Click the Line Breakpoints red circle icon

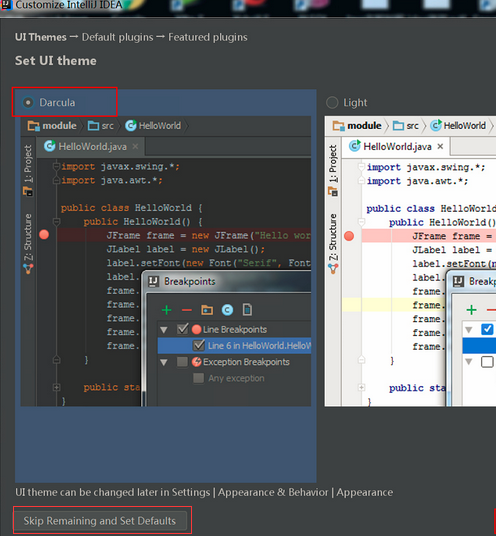point(197,330)
